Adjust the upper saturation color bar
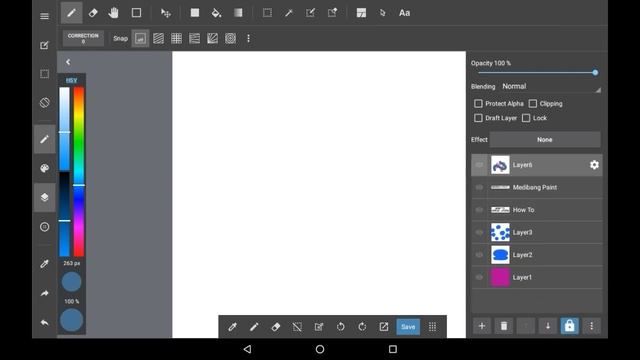640x360 pixels. tap(64, 129)
